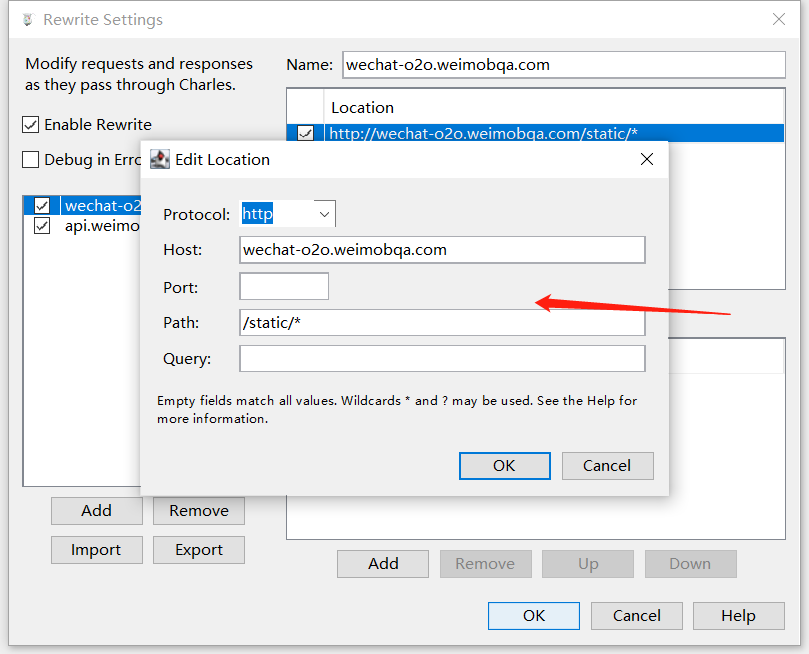Viewport: 809px width, 654px height.
Task: Click OK in Rewrite Settings window
Action: tap(533, 616)
